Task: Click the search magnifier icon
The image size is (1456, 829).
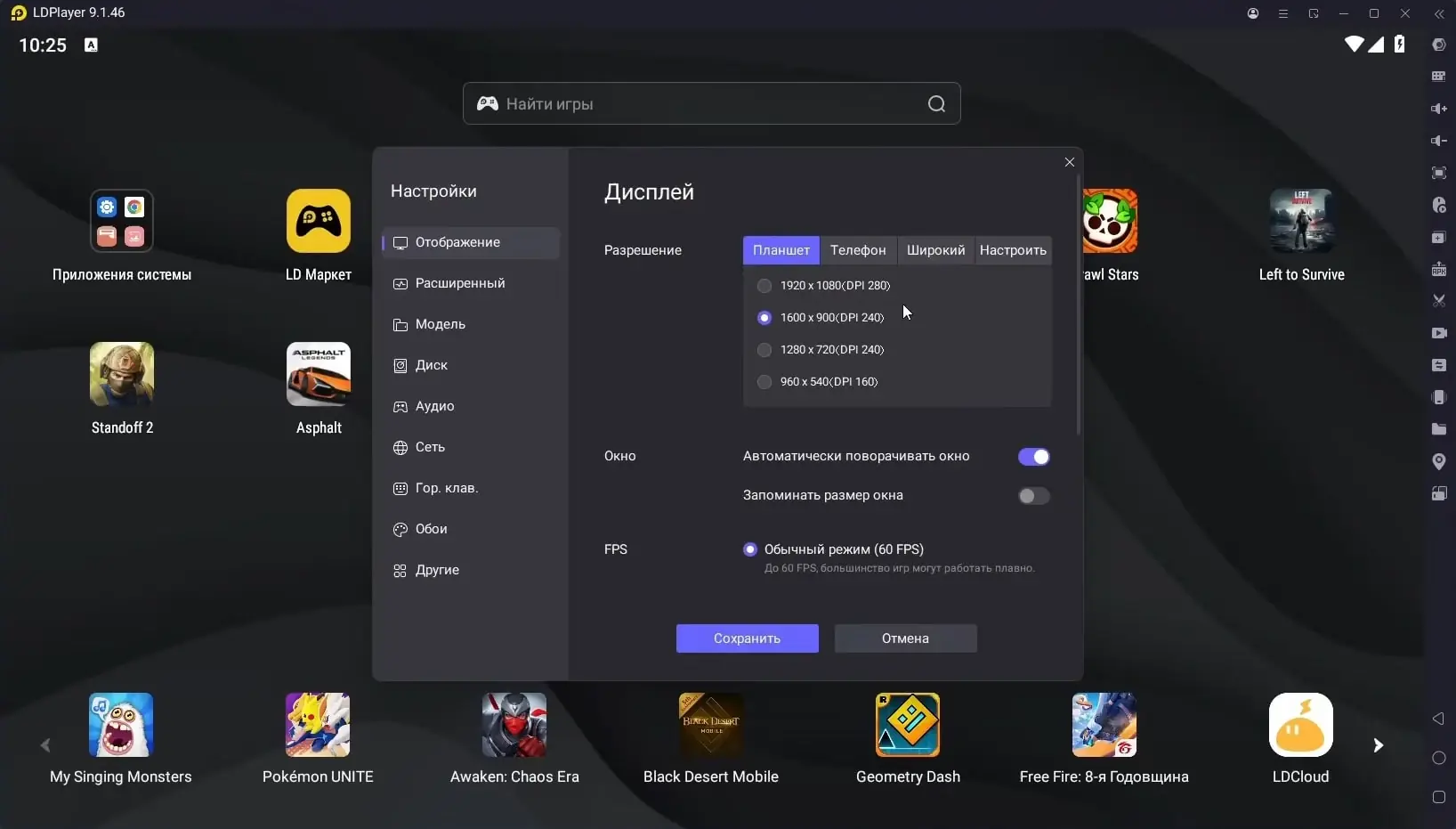Action: [936, 104]
